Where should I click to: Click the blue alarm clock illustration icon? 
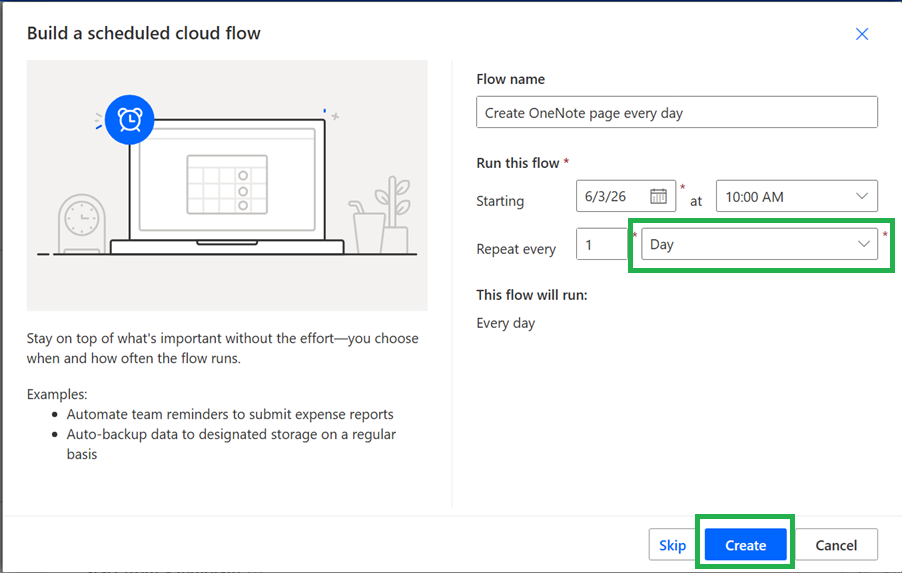click(129, 120)
